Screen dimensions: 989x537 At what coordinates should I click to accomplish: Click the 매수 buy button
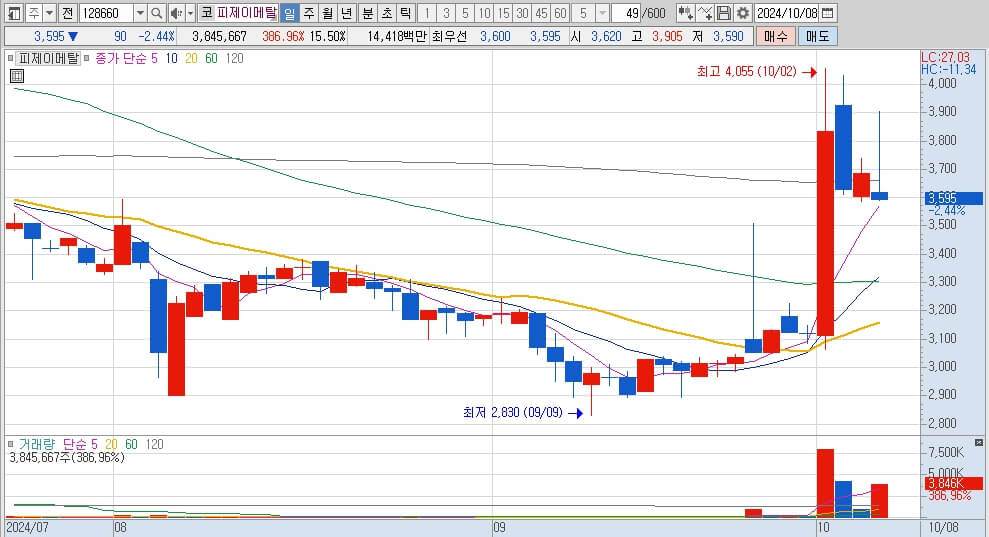(775, 37)
